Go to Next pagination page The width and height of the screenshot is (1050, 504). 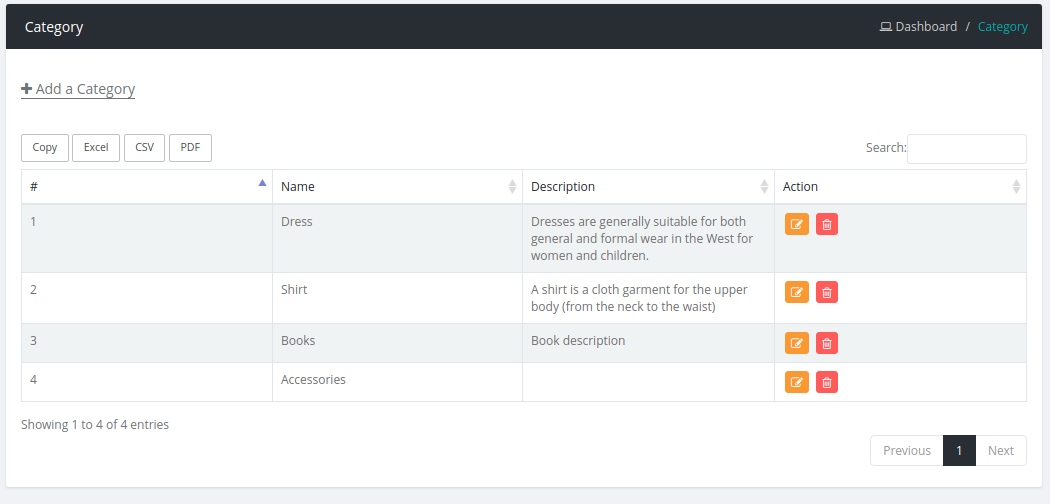point(1000,451)
